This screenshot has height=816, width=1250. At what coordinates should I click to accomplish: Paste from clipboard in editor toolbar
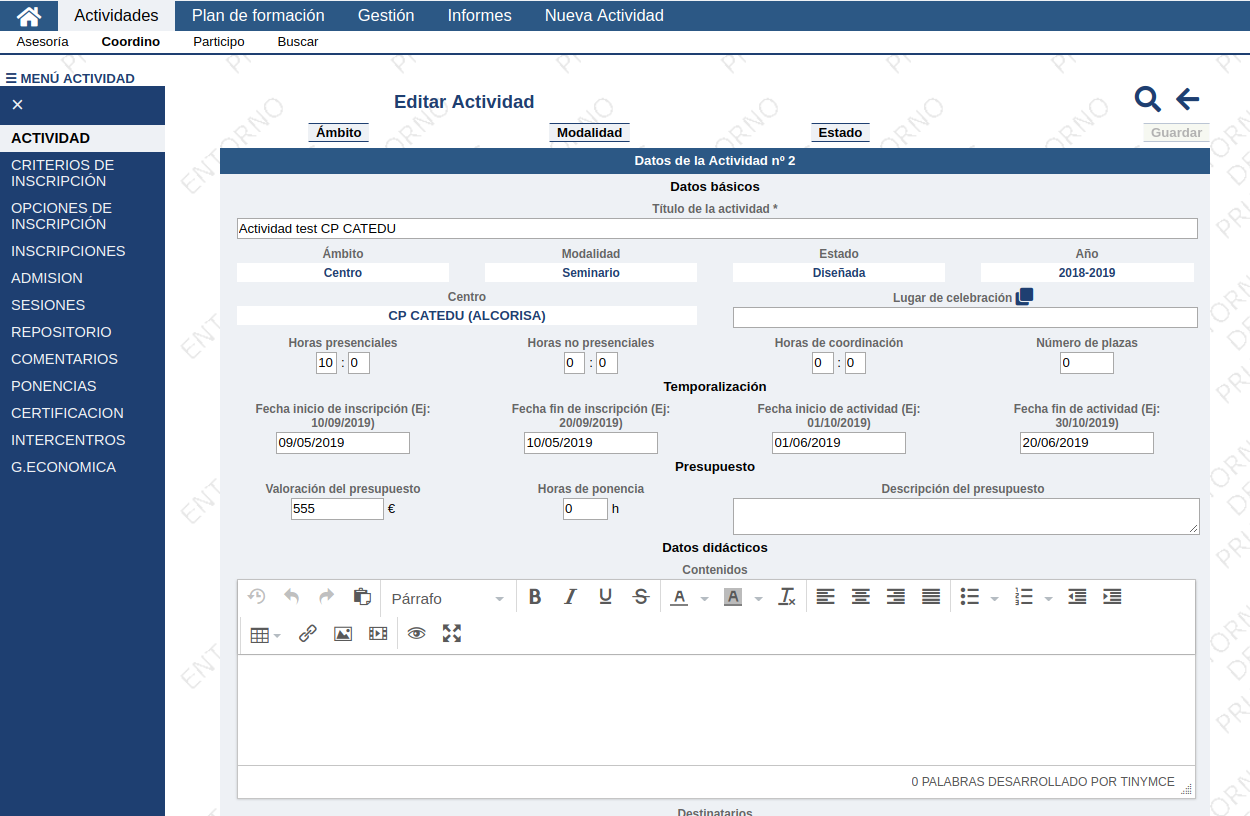pos(362,596)
